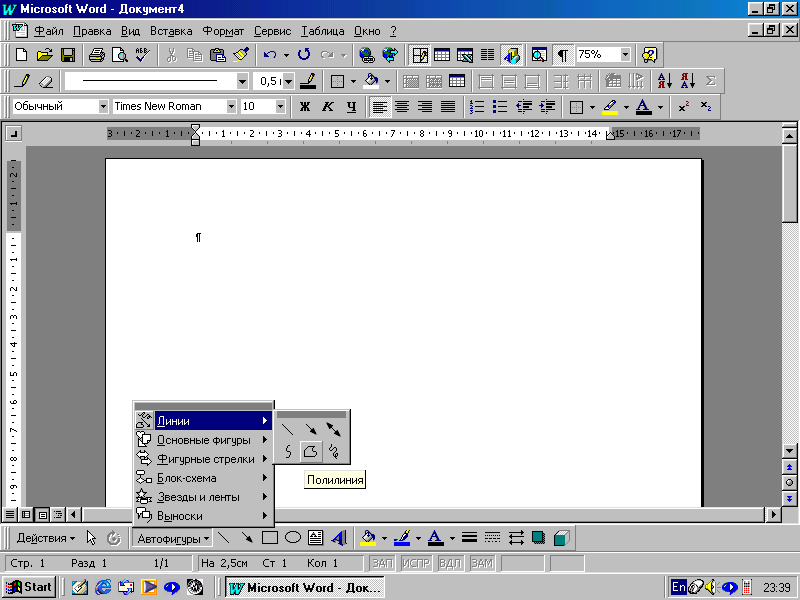800x600 pixels.
Task: Apply subscript x₂ formatting
Action: coord(706,107)
